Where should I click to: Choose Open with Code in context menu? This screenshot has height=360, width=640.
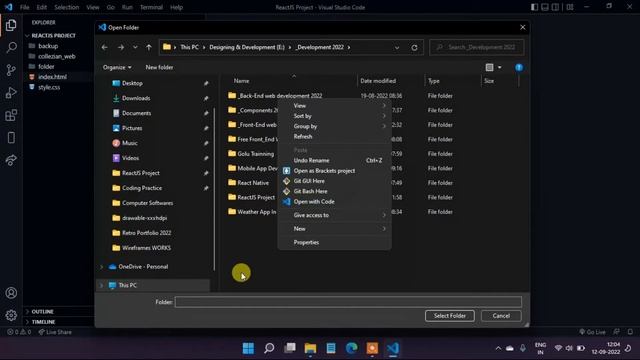point(314,202)
